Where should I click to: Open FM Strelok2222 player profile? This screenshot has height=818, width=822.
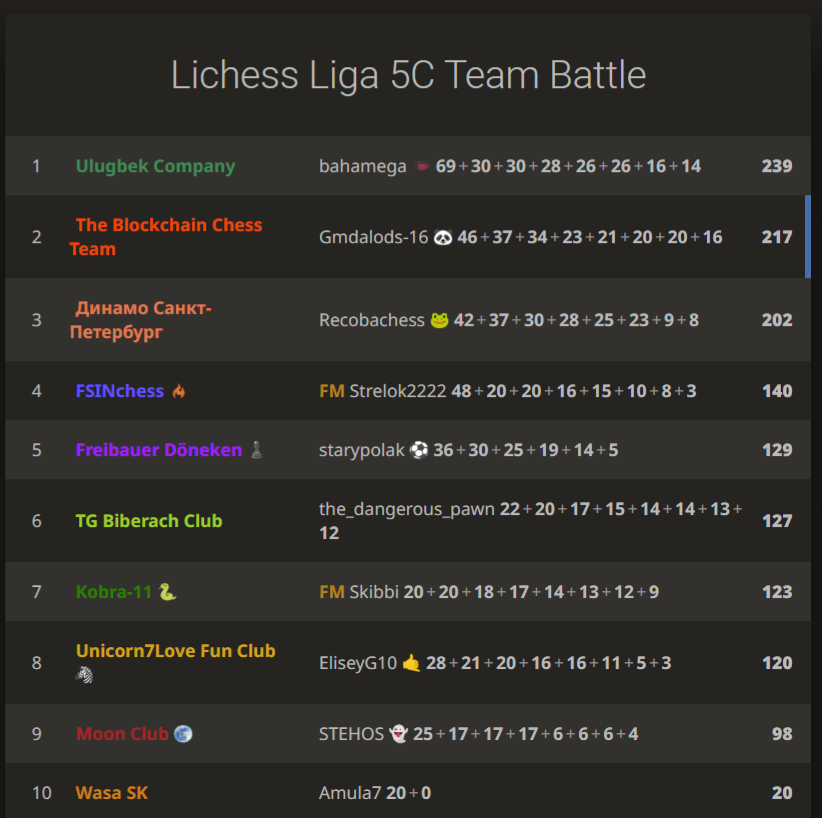tap(383, 391)
